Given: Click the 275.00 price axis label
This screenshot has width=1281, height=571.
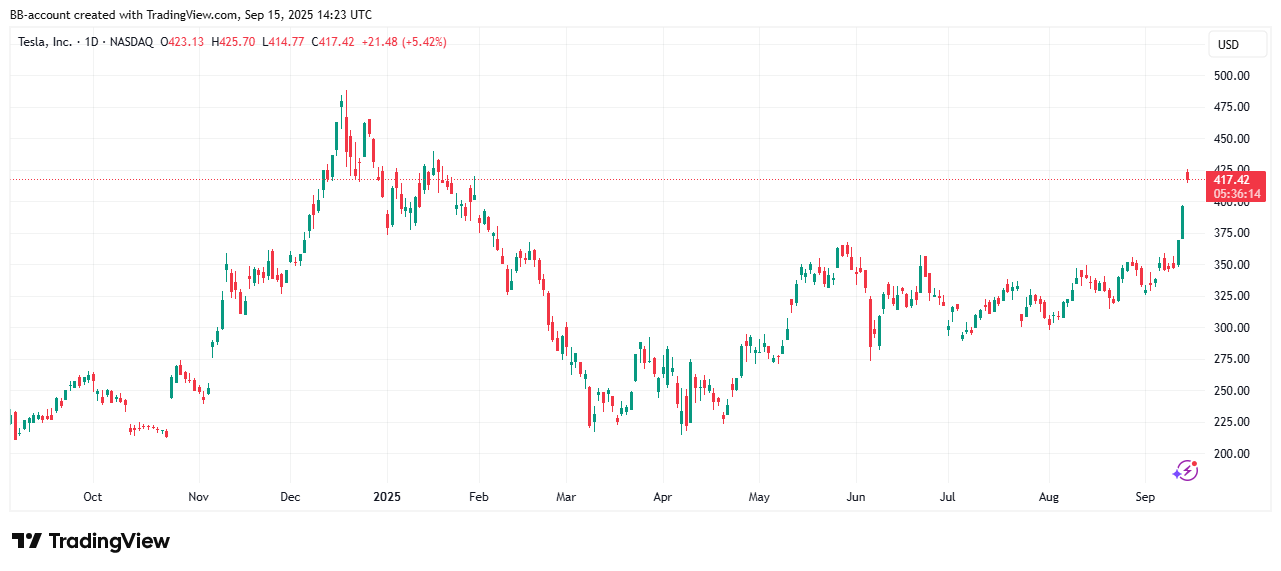Looking at the screenshot, I should click(x=1233, y=359).
